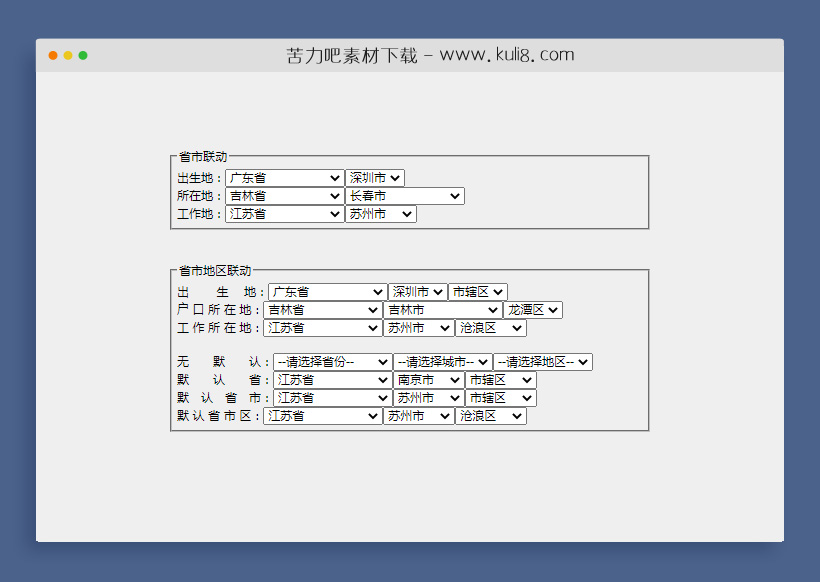Open the 工作地 province dropdown showing 江苏省
Screen dimensions: 820x582
pos(284,214)
